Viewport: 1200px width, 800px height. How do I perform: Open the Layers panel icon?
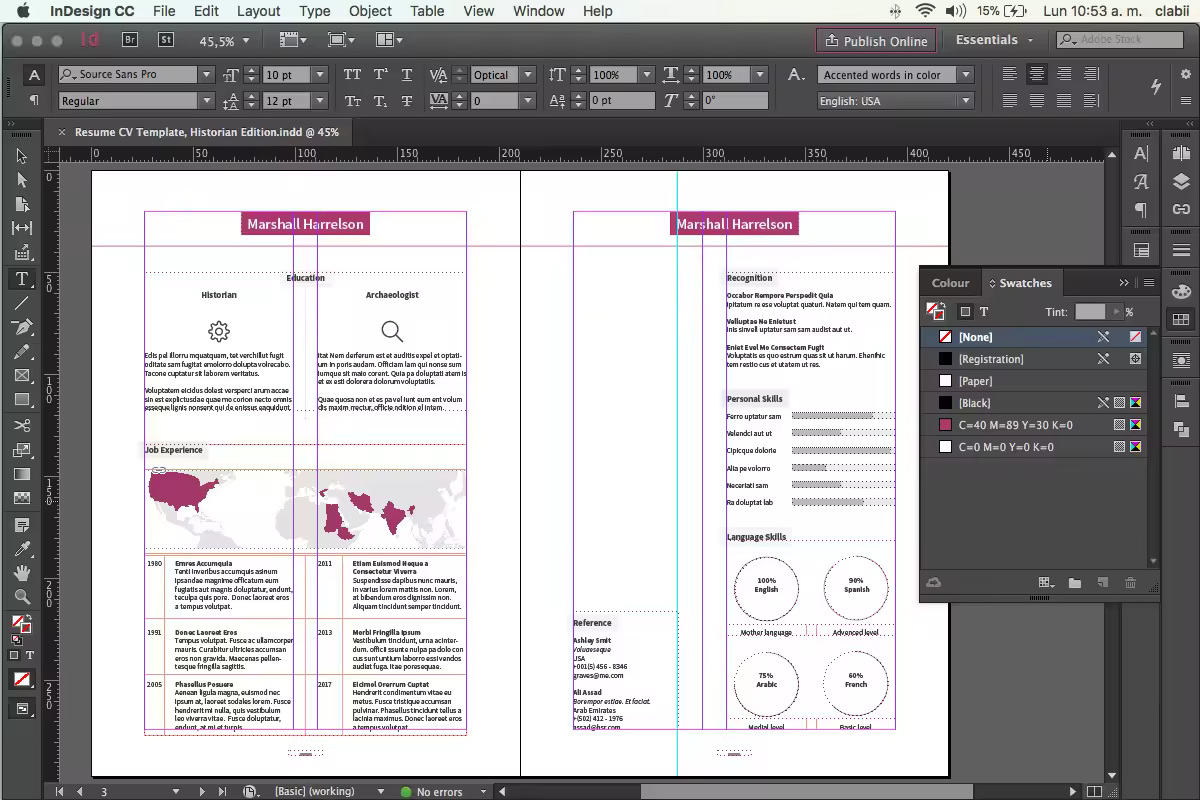[1181, 181]
